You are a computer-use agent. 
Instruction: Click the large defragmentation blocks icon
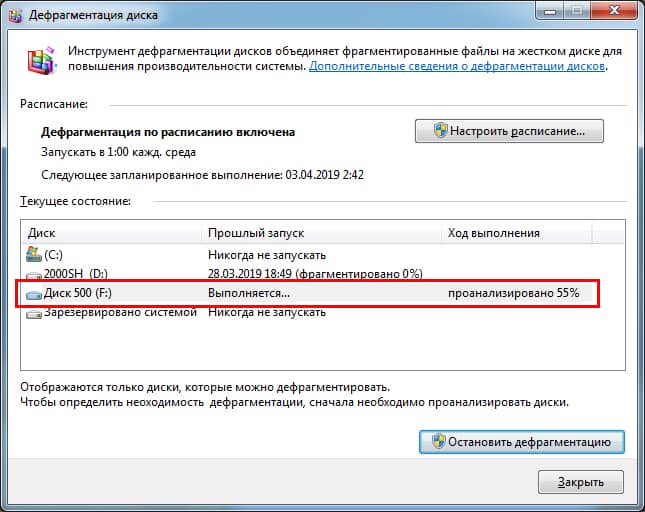tap(42, 60)
